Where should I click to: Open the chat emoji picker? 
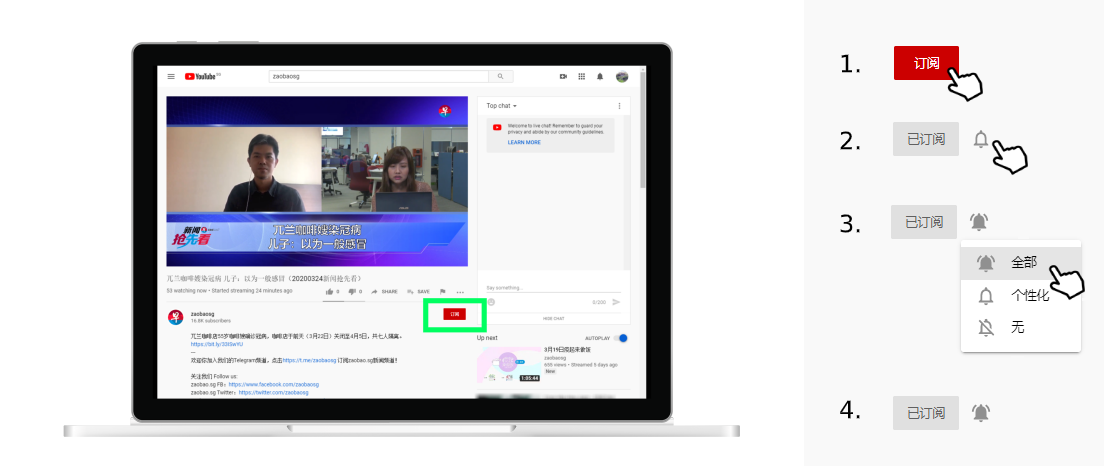(491, 302)
